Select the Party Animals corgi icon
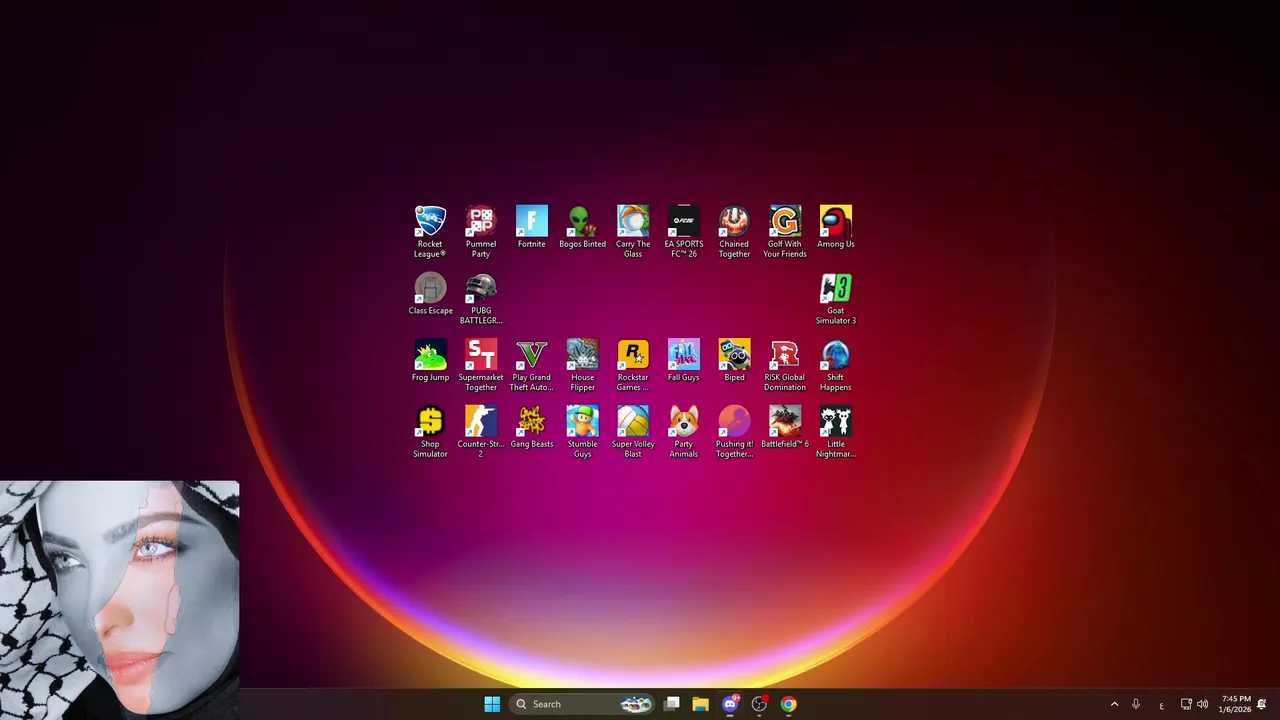1280x720 pixels. coord(684,432)
